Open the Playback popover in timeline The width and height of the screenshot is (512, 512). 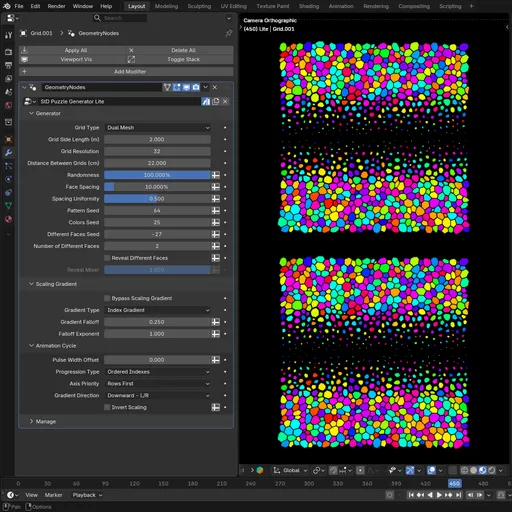[87, 495]
